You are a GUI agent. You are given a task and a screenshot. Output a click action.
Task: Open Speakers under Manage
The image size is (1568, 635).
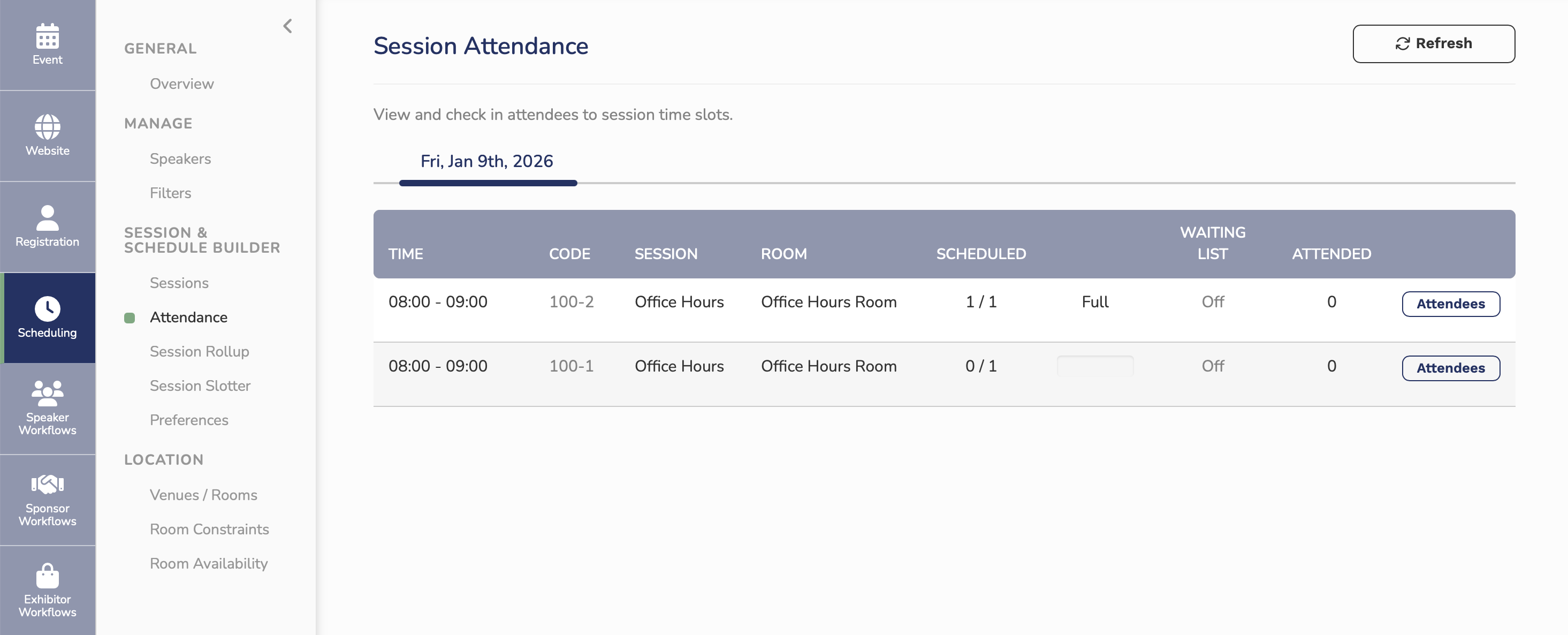click(180, 159)
